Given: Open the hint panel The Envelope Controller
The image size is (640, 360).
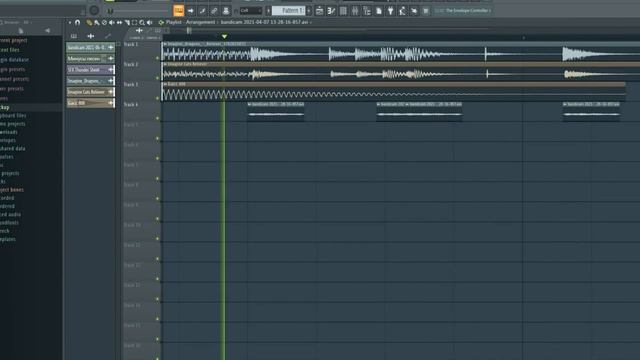Looking at the screenshot, I should click(463, 11).
